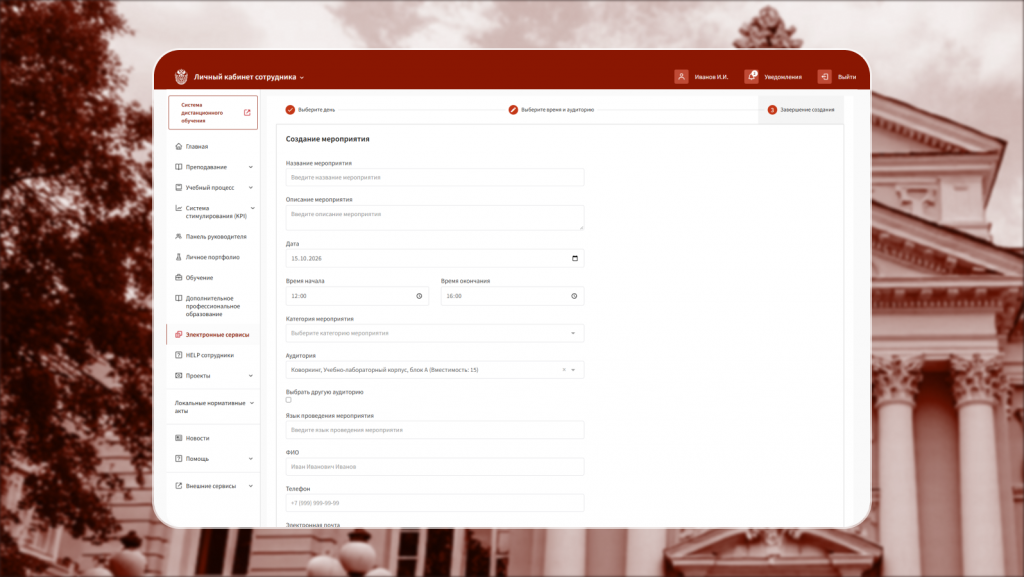This screenshot has width=1024, height=577.
Task: Open the user profile avatar icon
Action: pos(681,76)
